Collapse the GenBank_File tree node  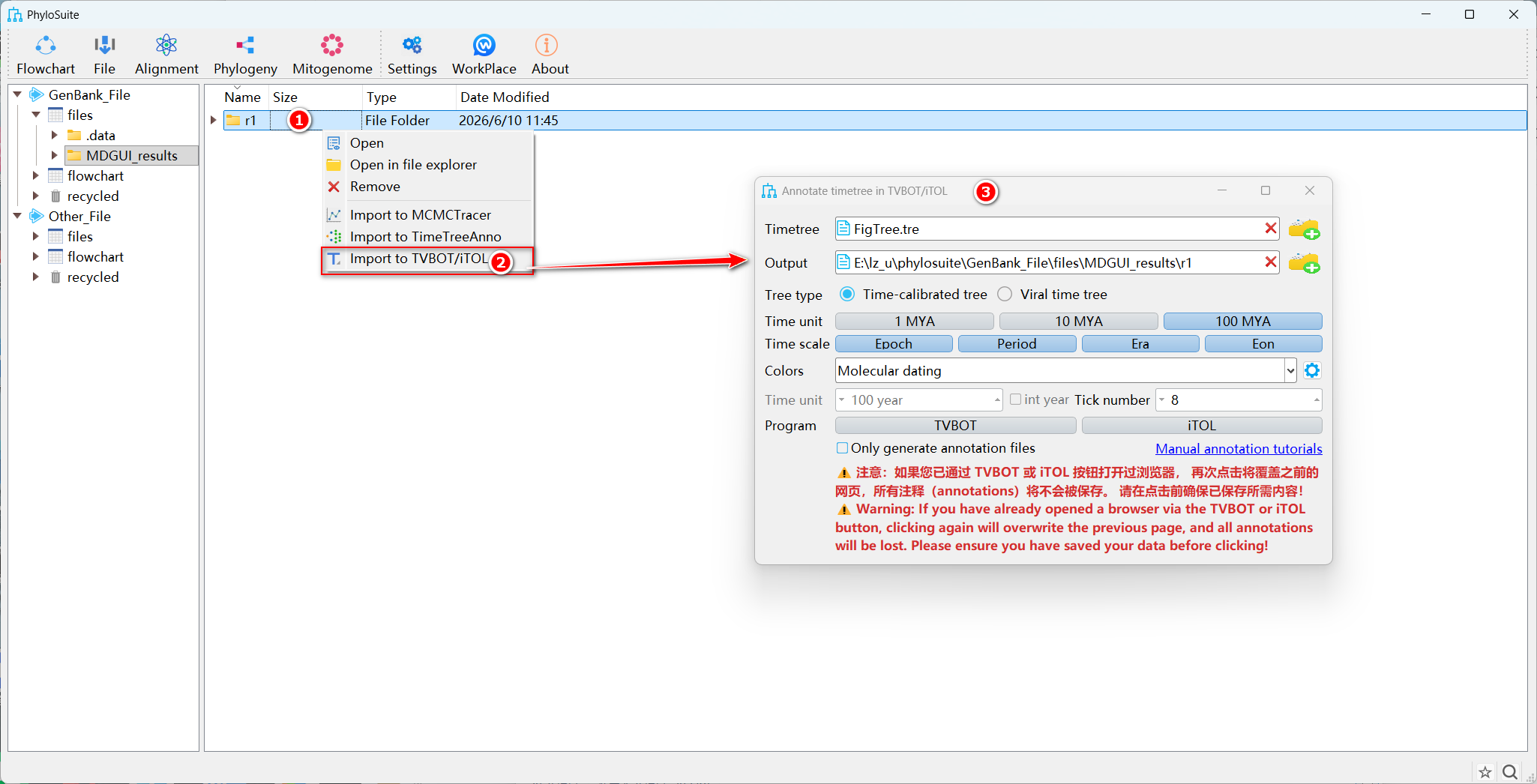[x=17, y=94]
